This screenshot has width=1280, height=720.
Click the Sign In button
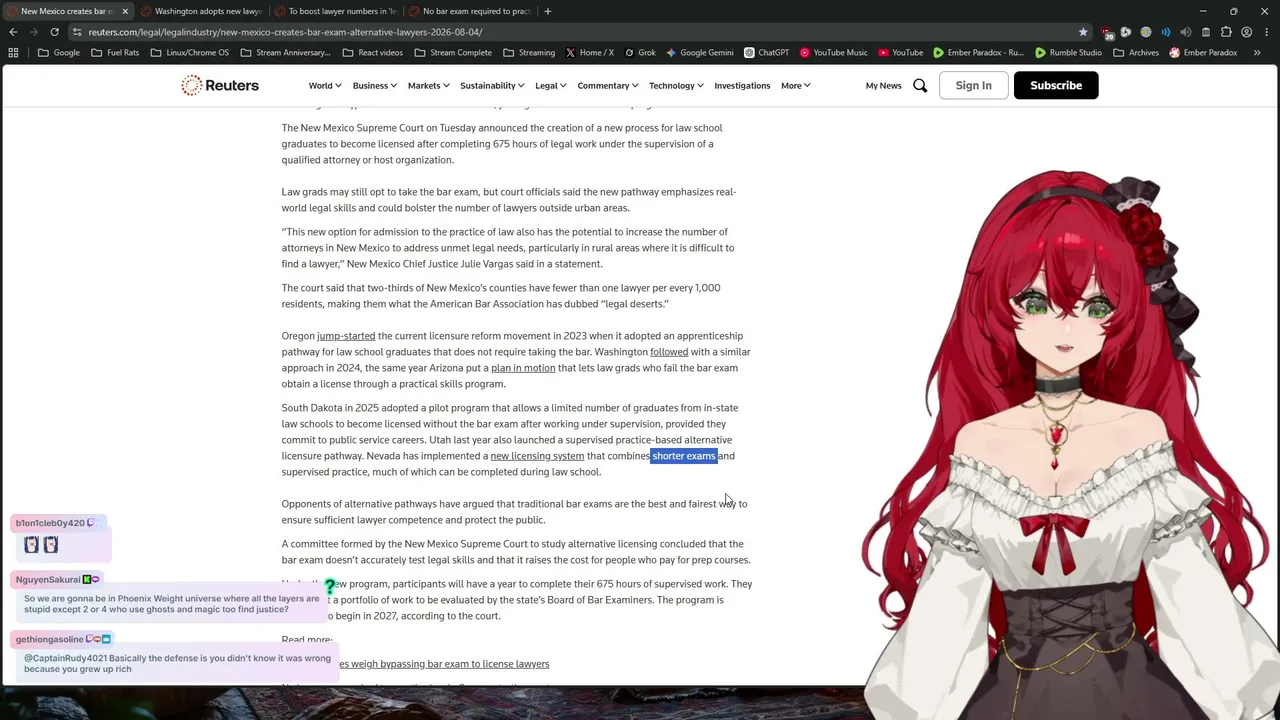click(973, 86)
